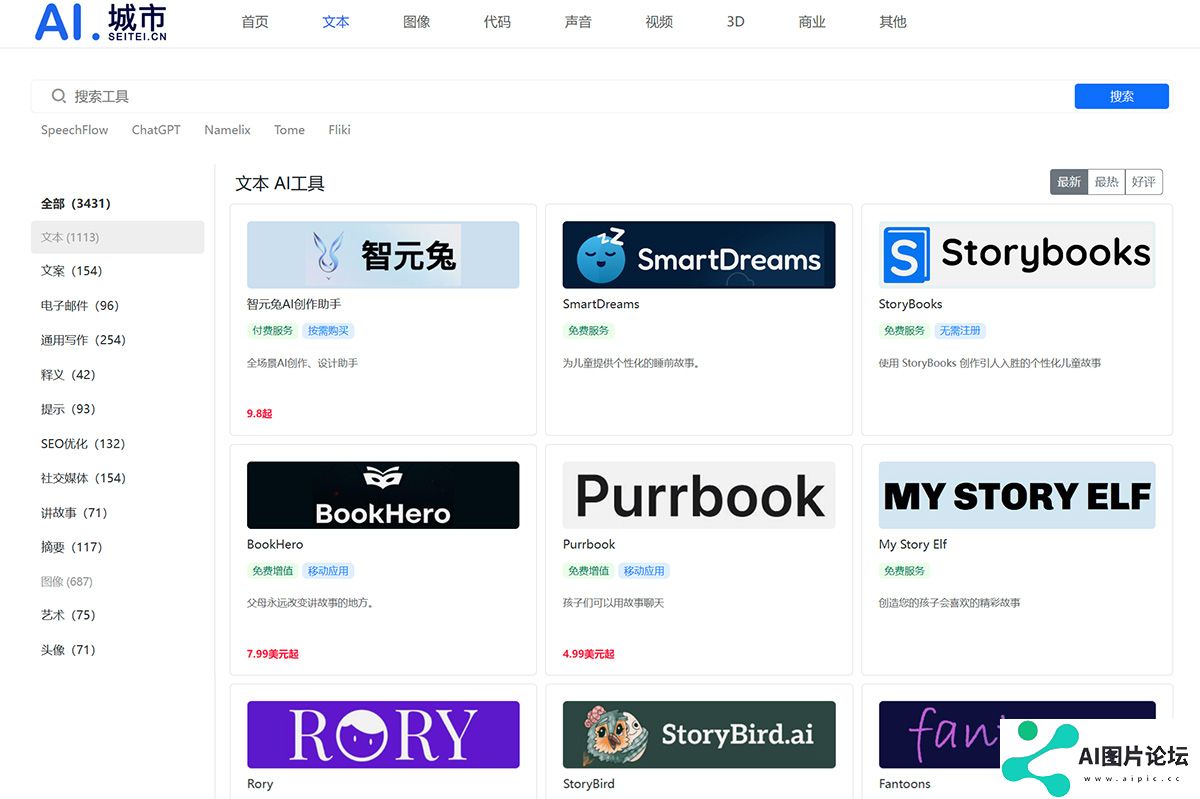Click 免费服务 tag on SmartDreams card
The image size is (1200, 799).
tap(589, 331)
